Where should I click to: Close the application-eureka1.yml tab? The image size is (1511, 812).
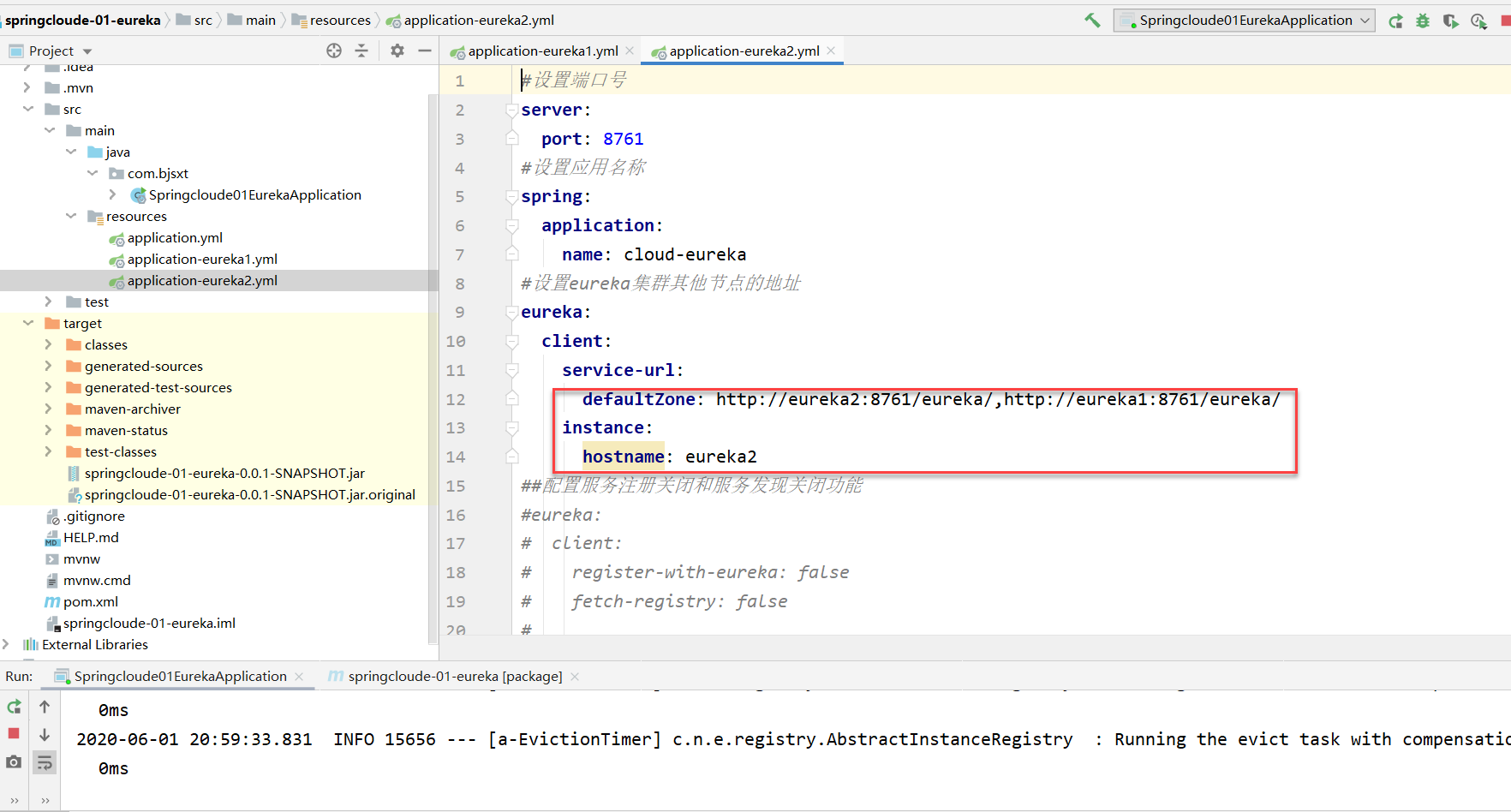[x=630, y=51]
